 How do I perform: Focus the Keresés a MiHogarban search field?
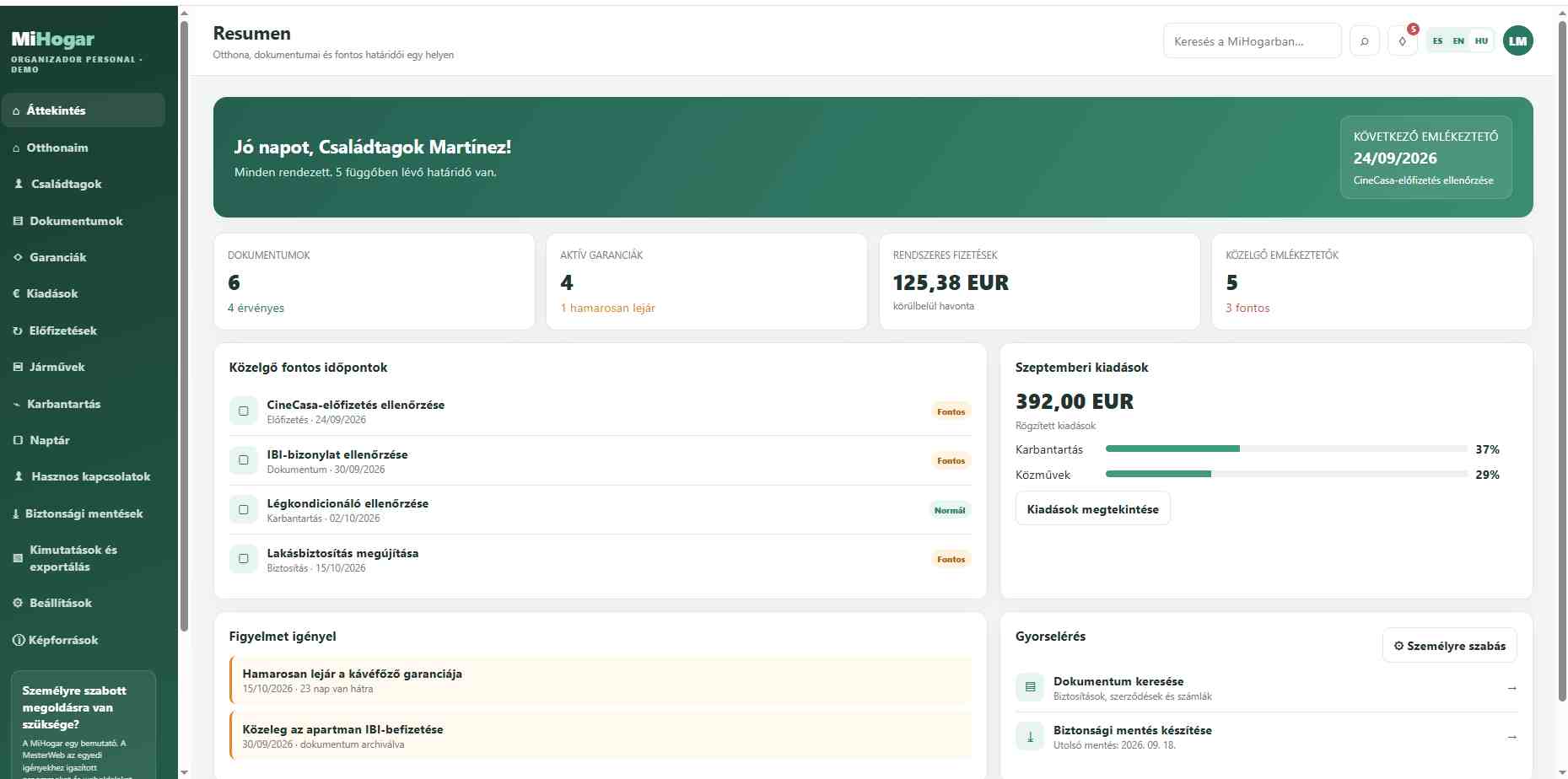pyautogui.click(x=1252, y=40)
